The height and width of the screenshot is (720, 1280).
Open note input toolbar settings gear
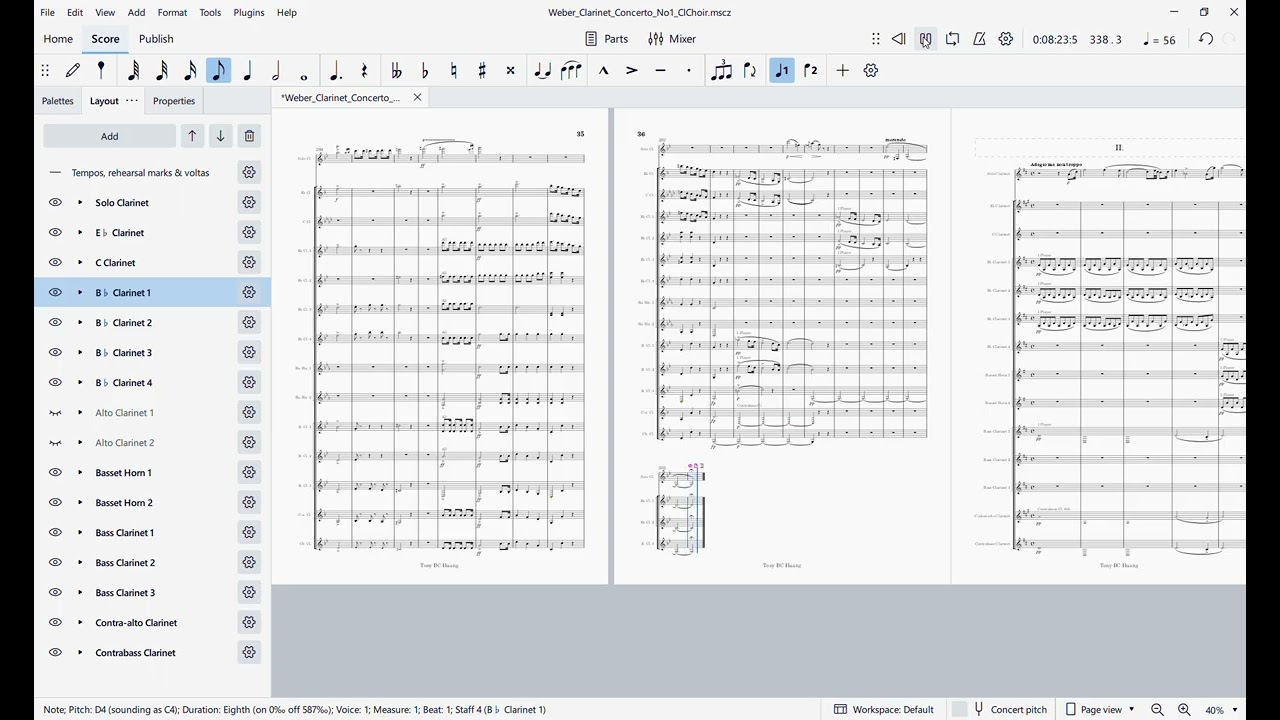click(x=871, y=70)
